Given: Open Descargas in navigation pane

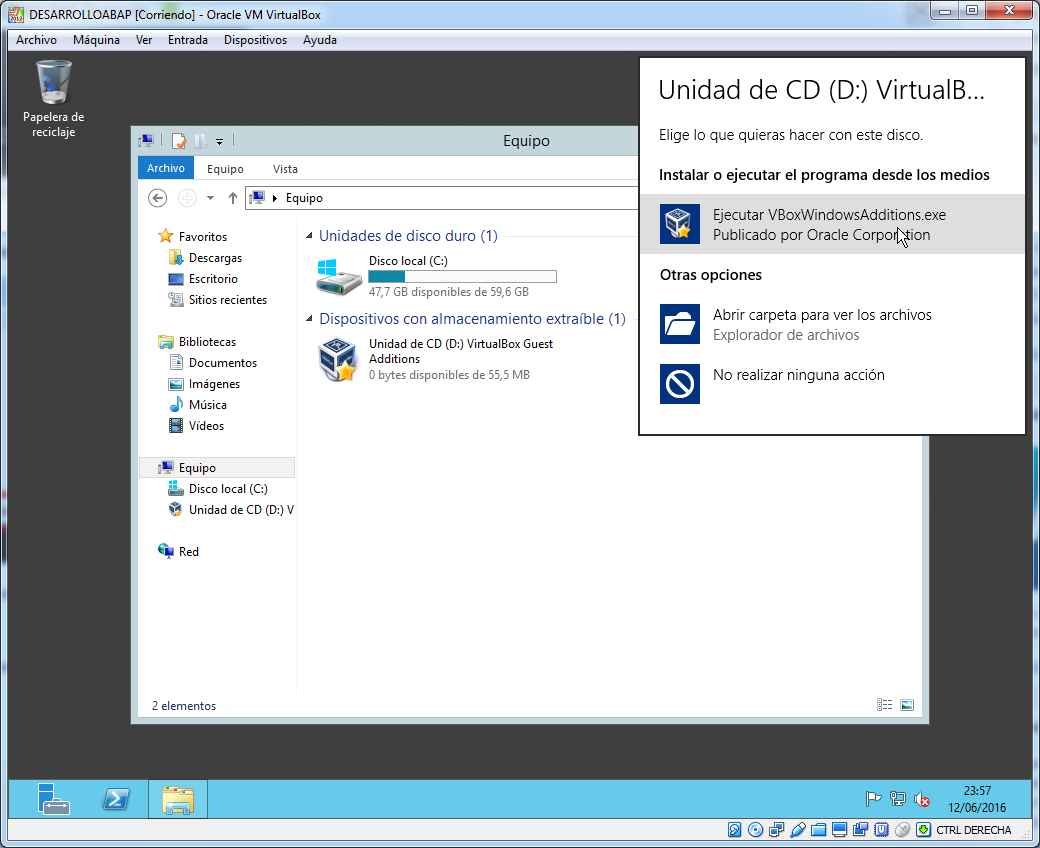Looking at the screenshot, I should coord(215,258).
